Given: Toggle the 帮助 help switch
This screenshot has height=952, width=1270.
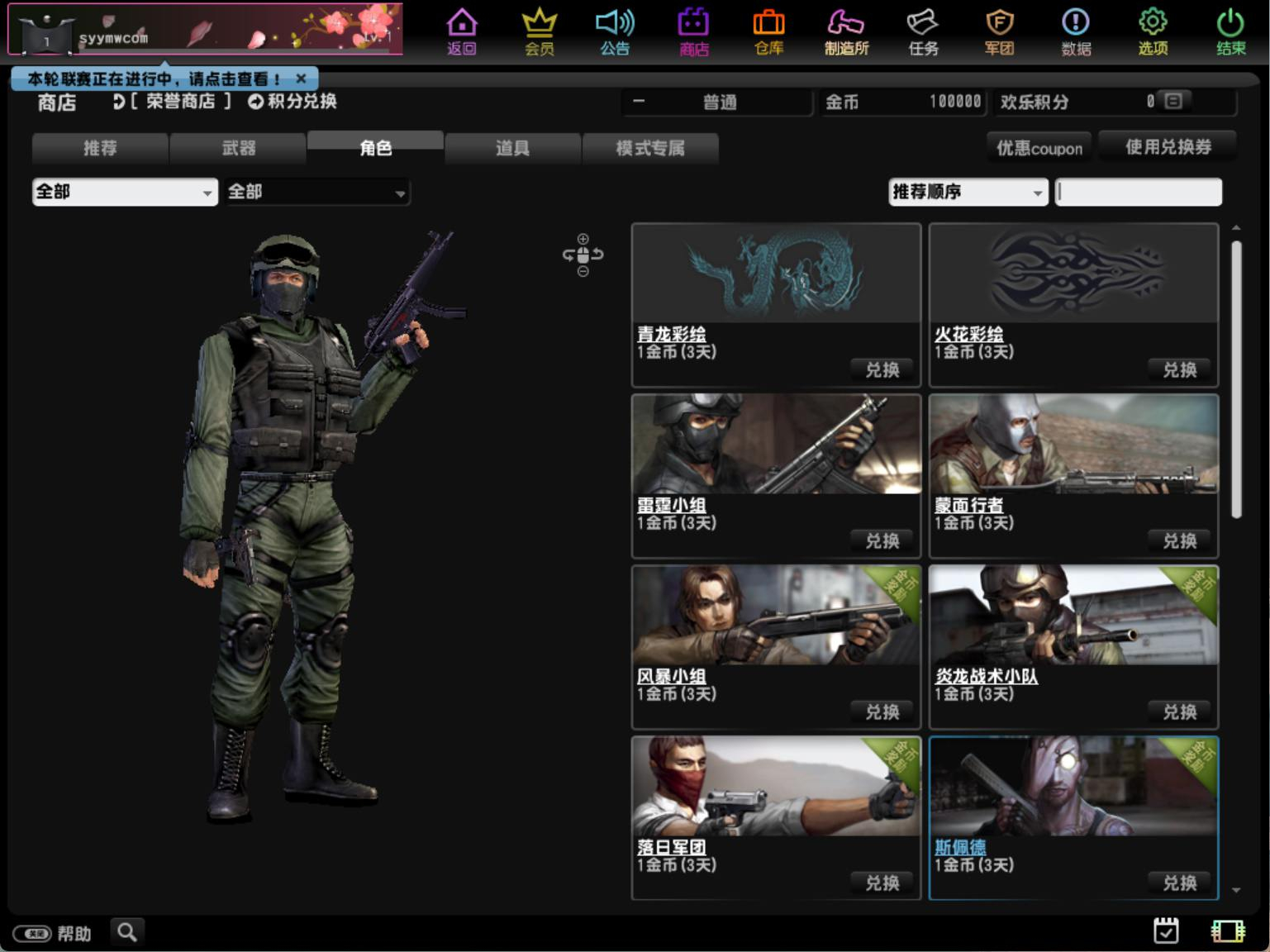Looking at the screenshot, I should click(x=31, y=934).
